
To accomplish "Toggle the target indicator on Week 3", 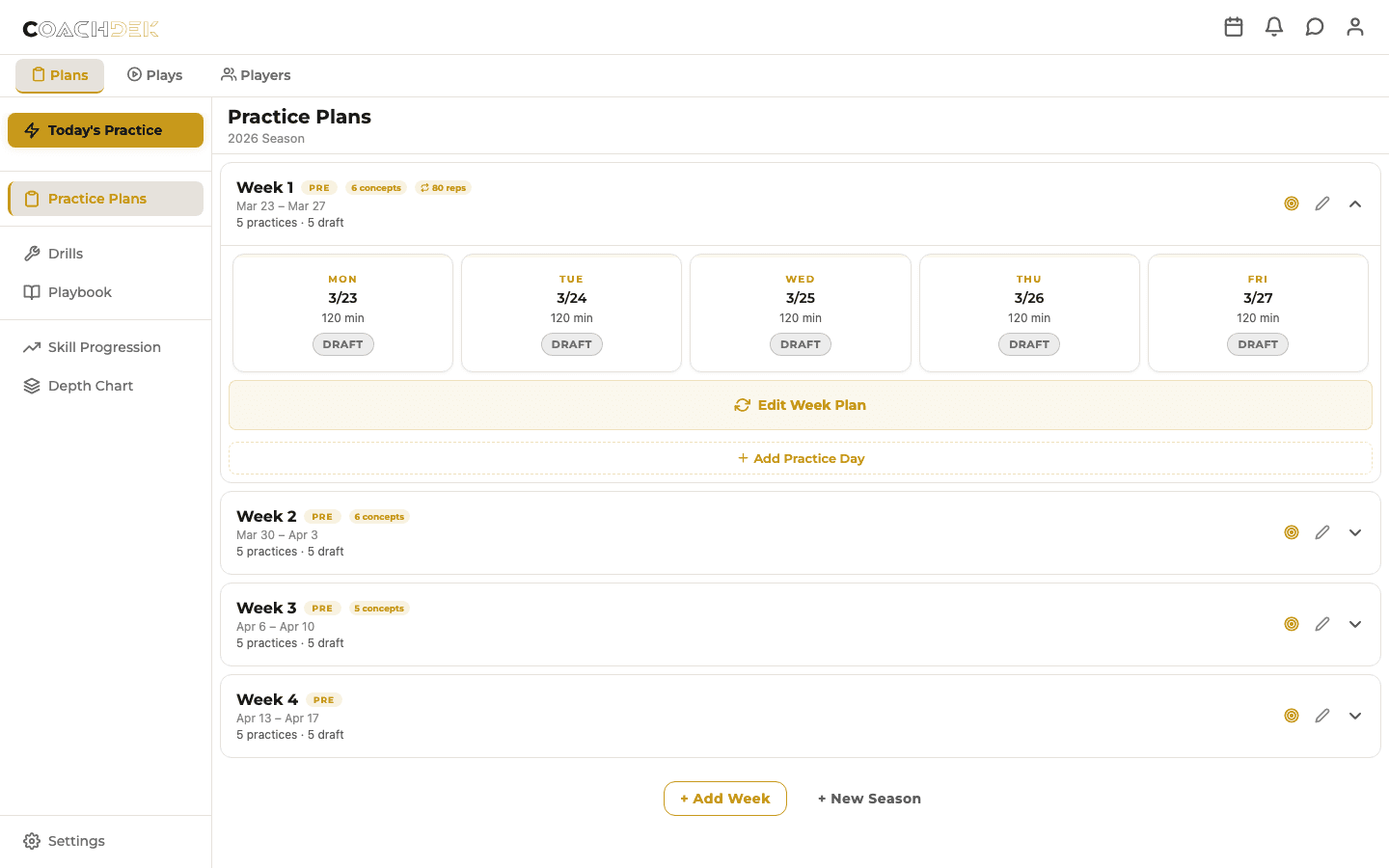I will click(x=1292, y=623).
